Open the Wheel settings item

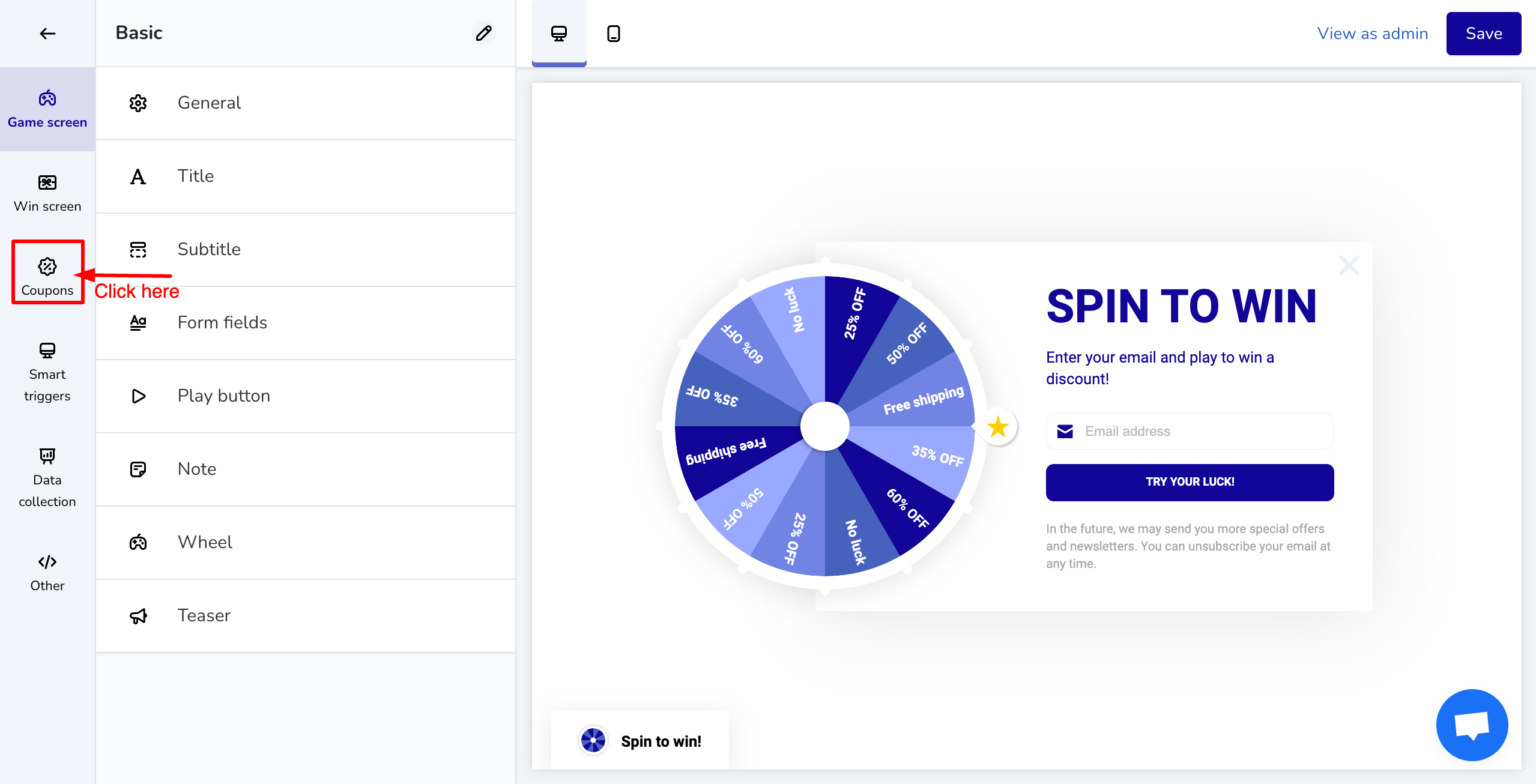(x=305, y=542)
